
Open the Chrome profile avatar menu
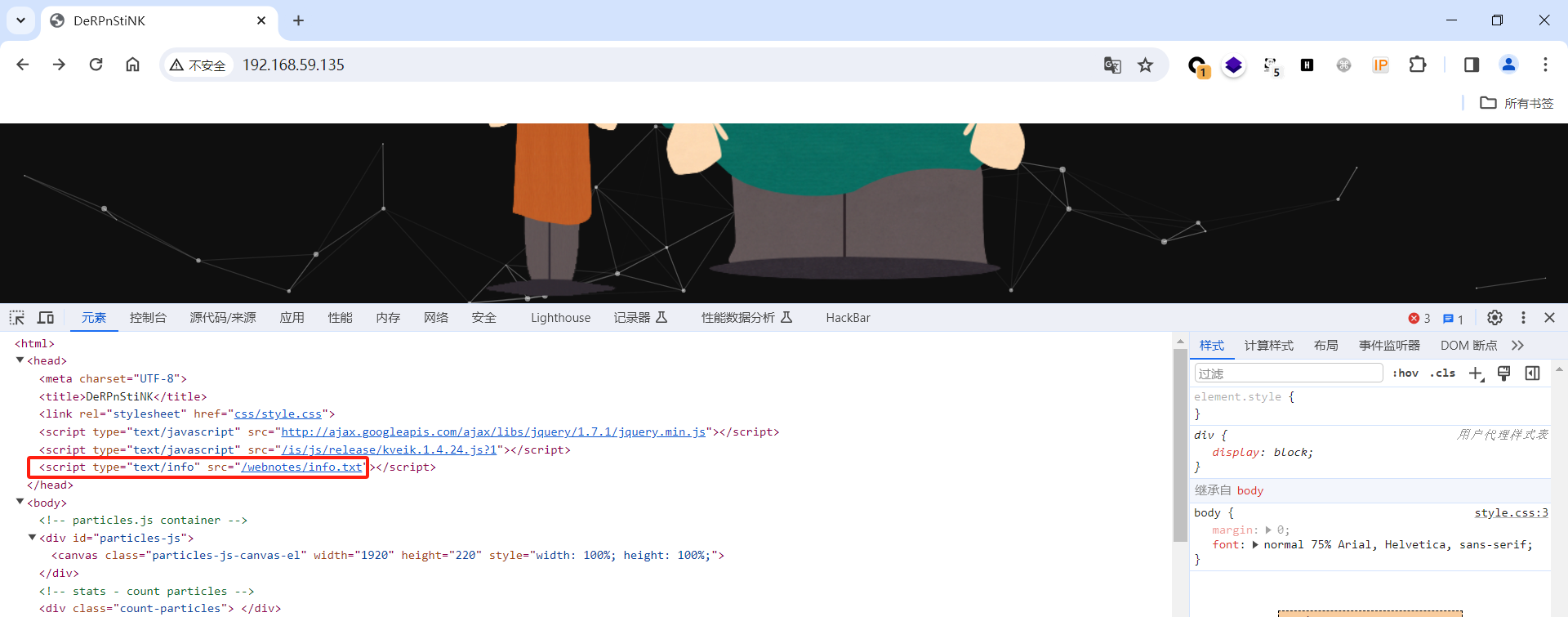[1508, 65]
